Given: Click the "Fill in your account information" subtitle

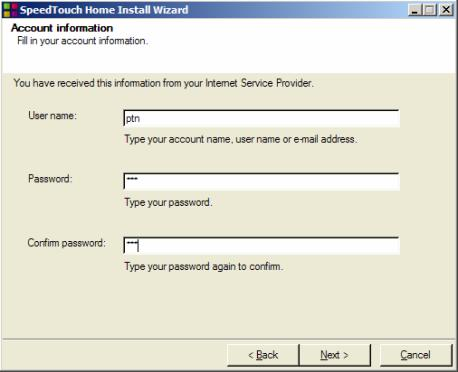Looking at the screenshot, I should click(82, 41).
